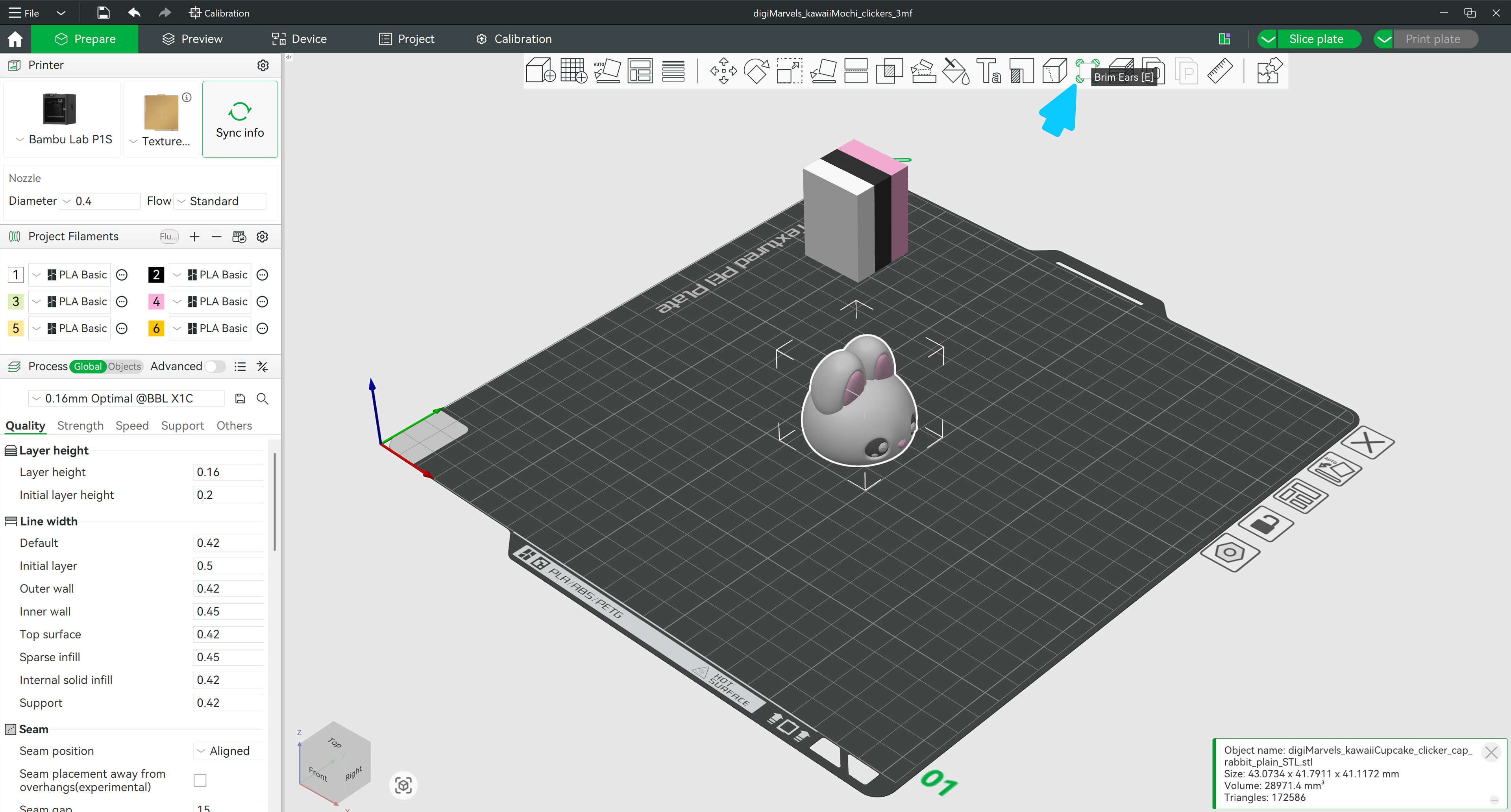This screenshot has height=812, width=1511.
Task: Click the Add object cube icon
Action: coord(540,70)
